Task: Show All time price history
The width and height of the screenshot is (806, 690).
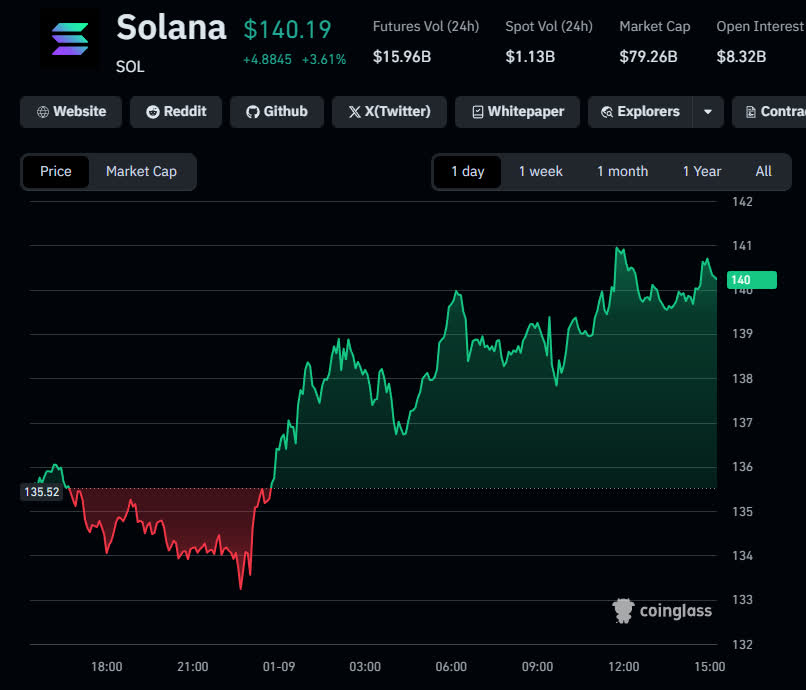Action: tap(763, 172)
